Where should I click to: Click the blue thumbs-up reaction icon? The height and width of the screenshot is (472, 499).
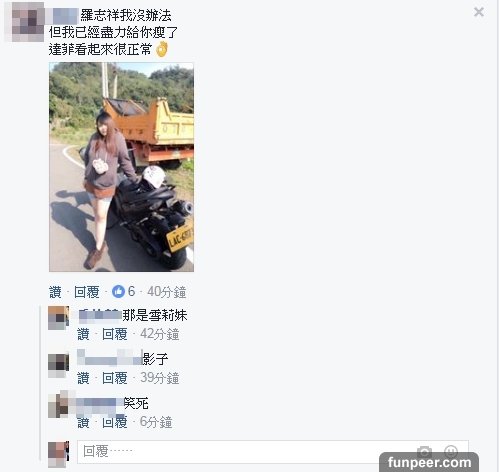[118, 292]
